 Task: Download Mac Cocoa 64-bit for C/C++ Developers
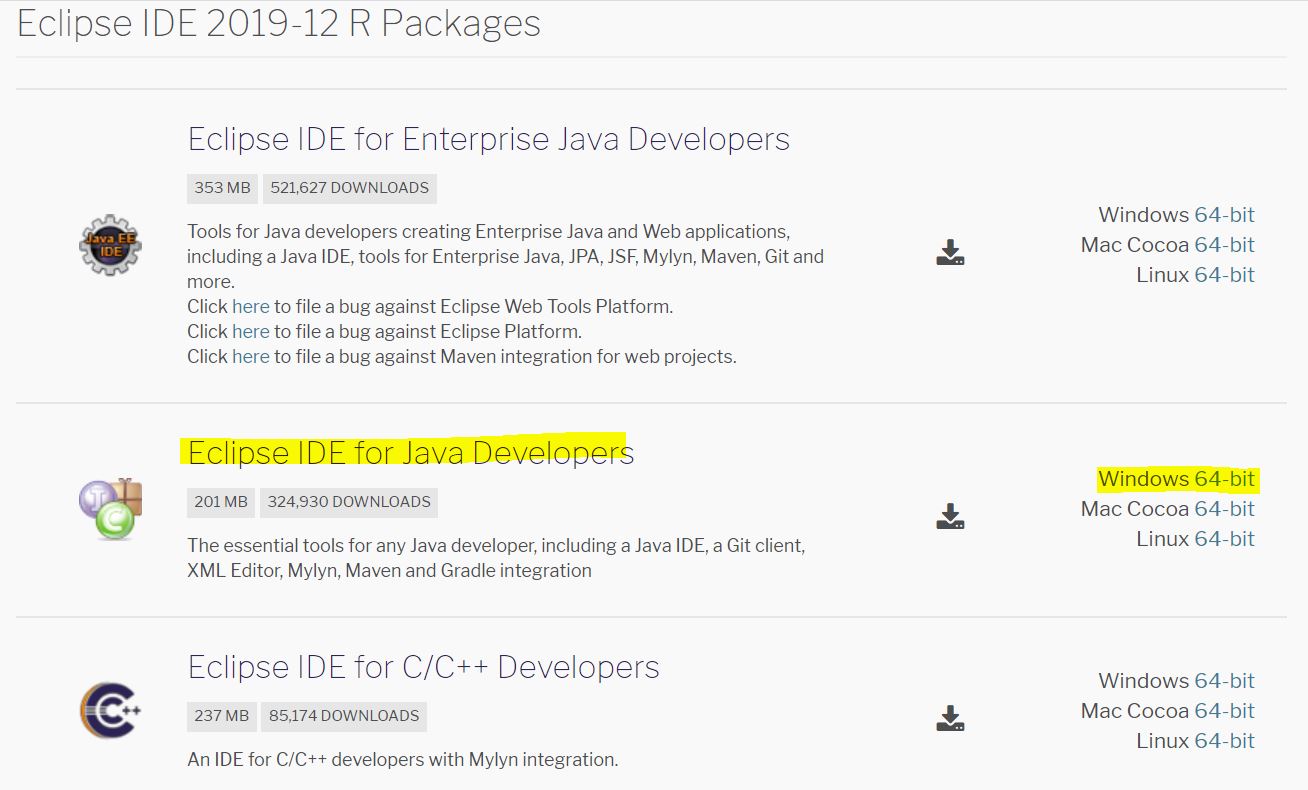(x=1224, y=711)
